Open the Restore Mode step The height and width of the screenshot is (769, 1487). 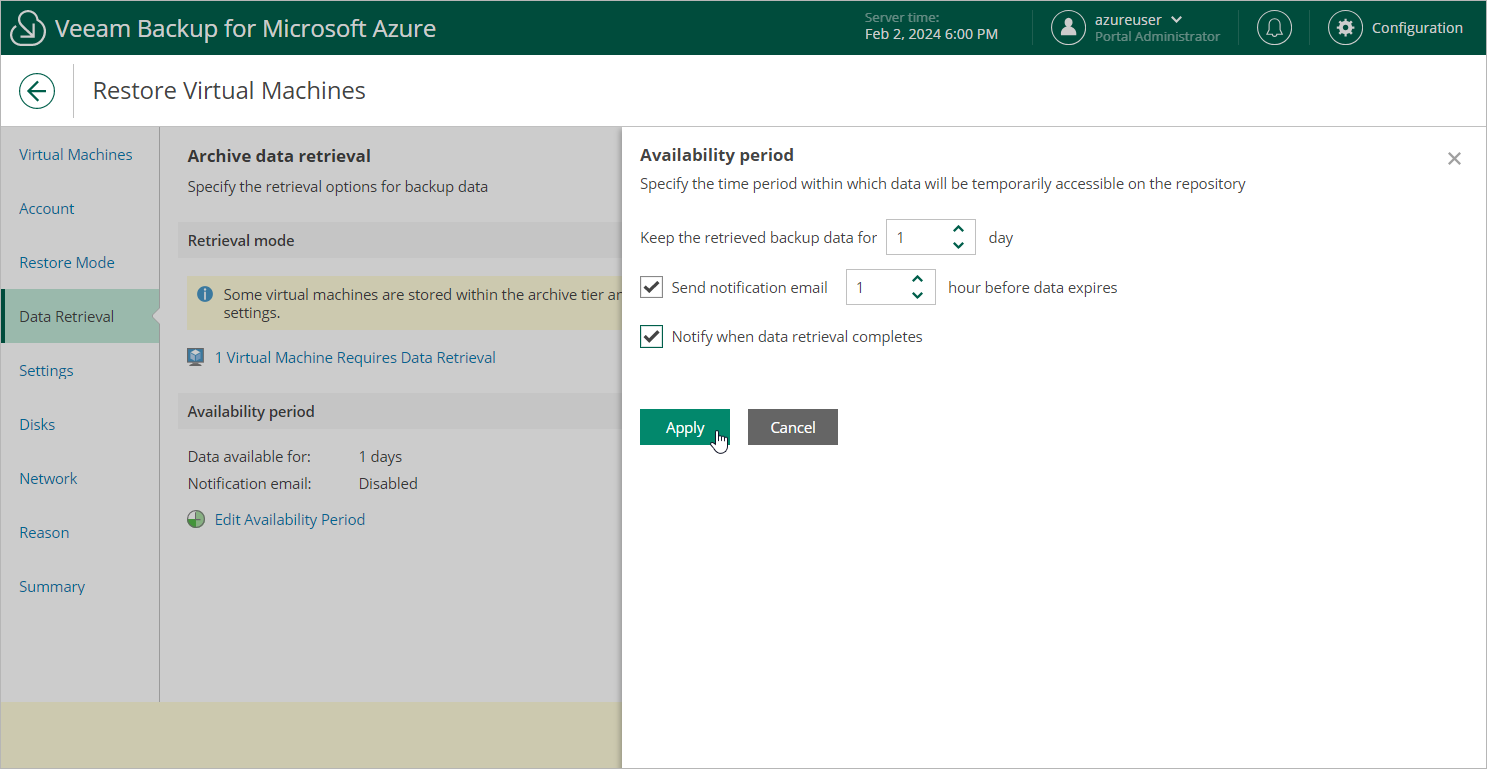(67, 263)
